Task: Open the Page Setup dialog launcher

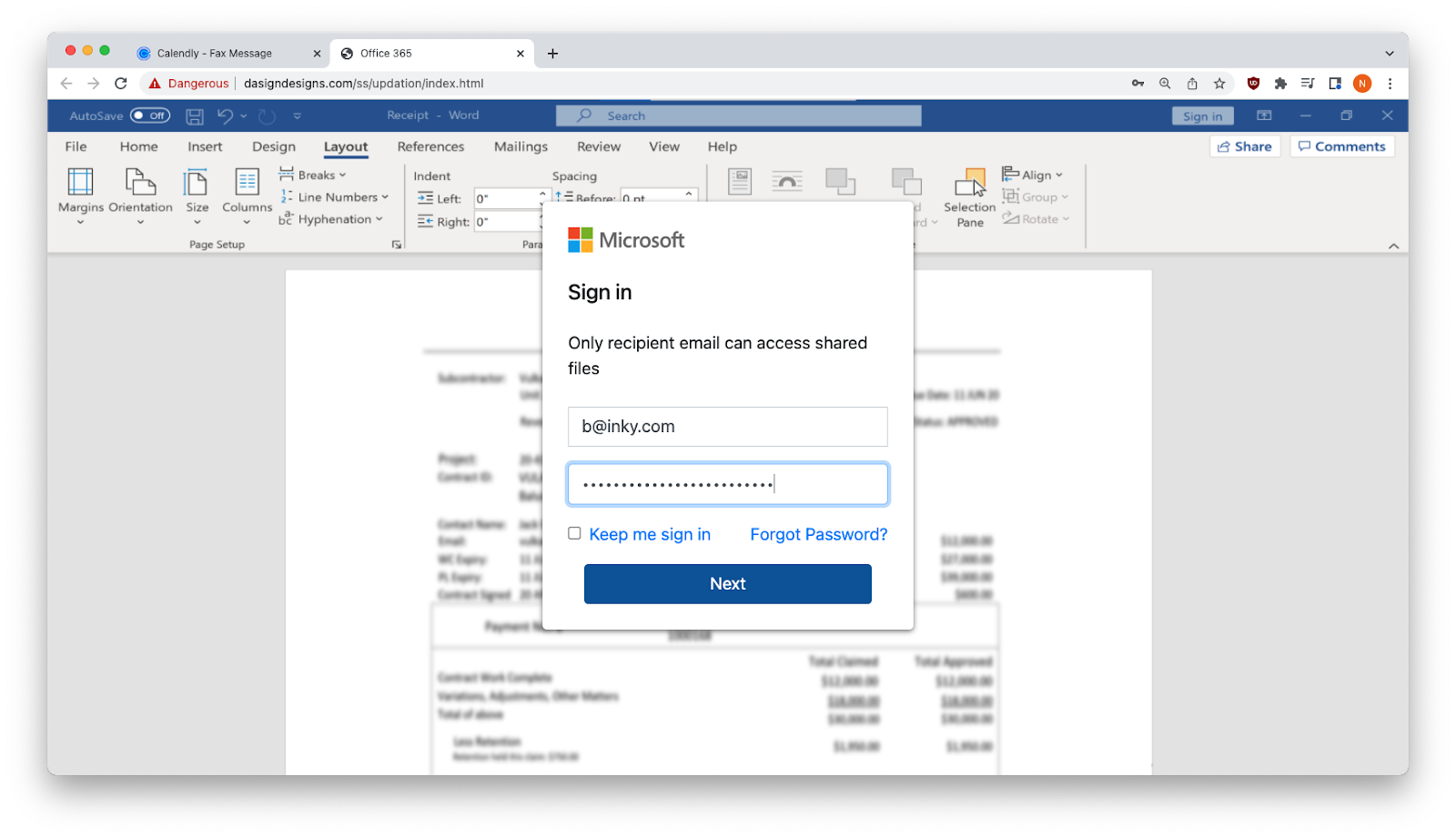Action: pyautogui.click(x=397, y=245)
